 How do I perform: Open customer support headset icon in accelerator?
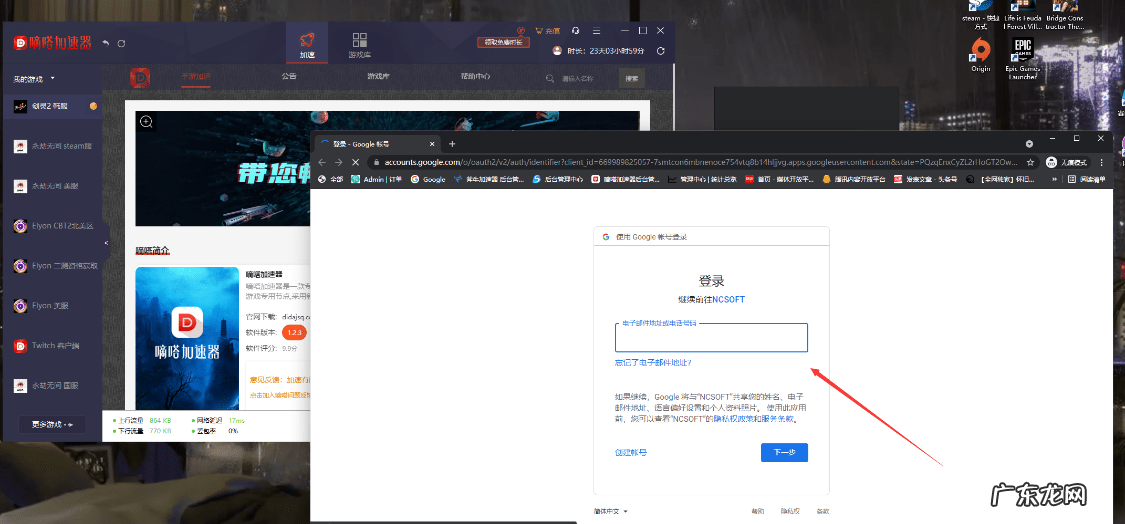coord(575,31)
